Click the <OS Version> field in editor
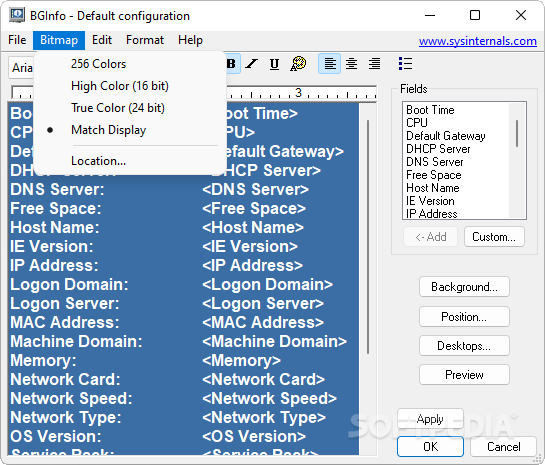The width and height of the screenshot is (545, 465). (x=254, y=437)
